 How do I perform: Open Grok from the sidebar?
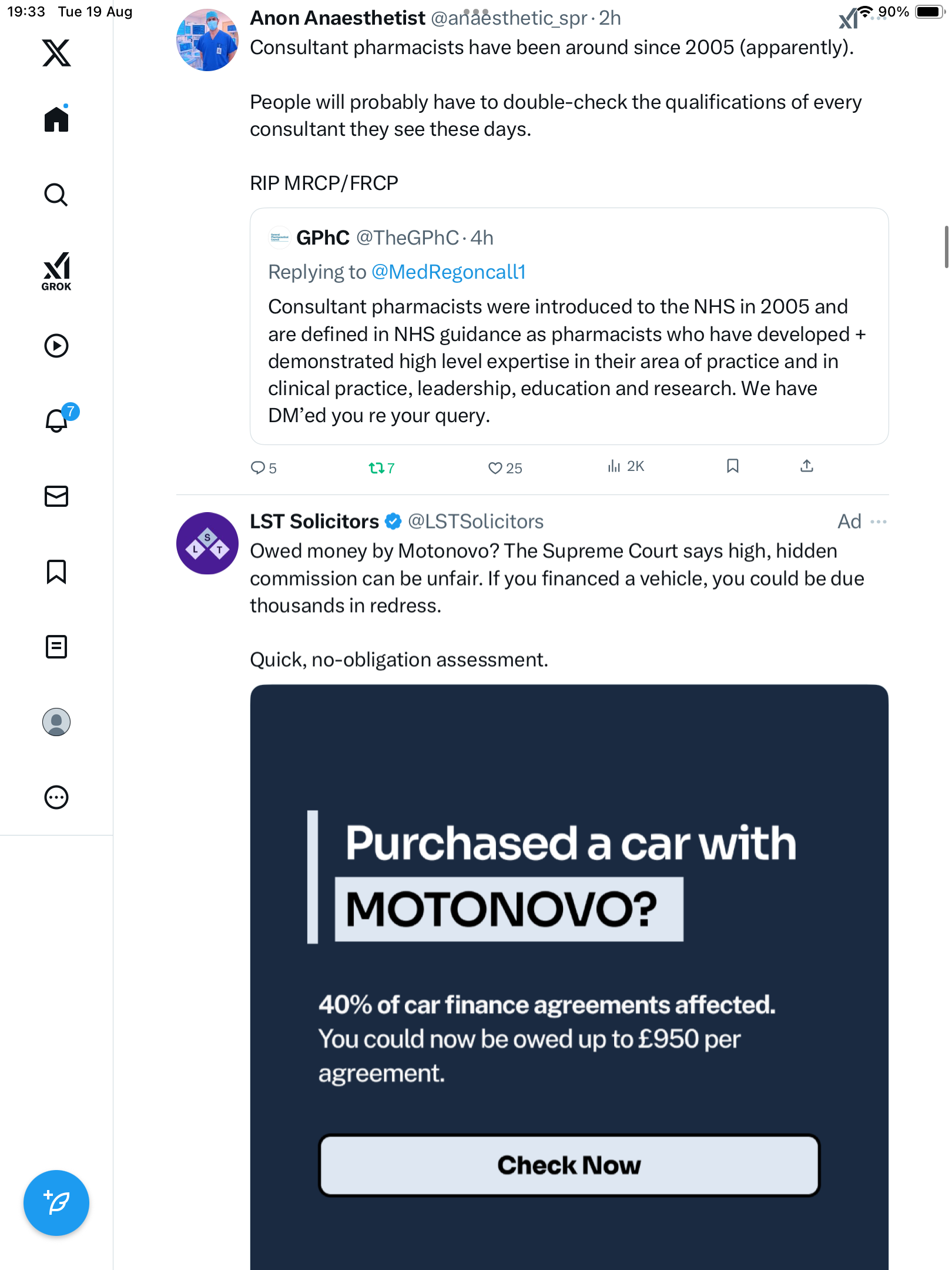[x=56, y=272]
